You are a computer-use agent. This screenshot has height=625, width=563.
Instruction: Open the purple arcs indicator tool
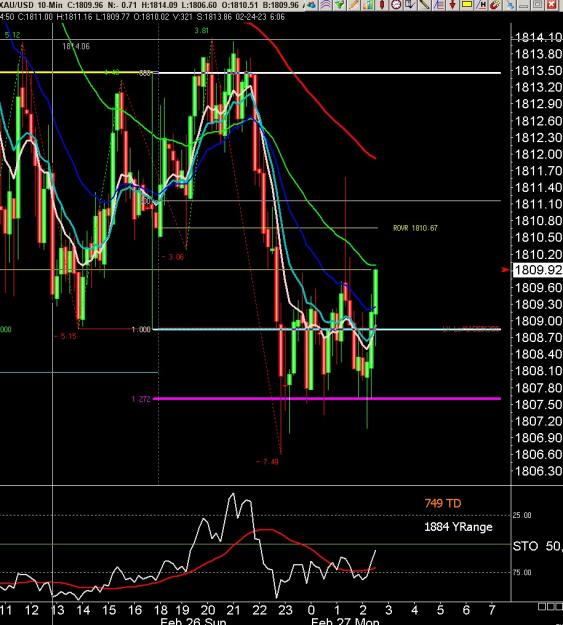pos(325,4)
